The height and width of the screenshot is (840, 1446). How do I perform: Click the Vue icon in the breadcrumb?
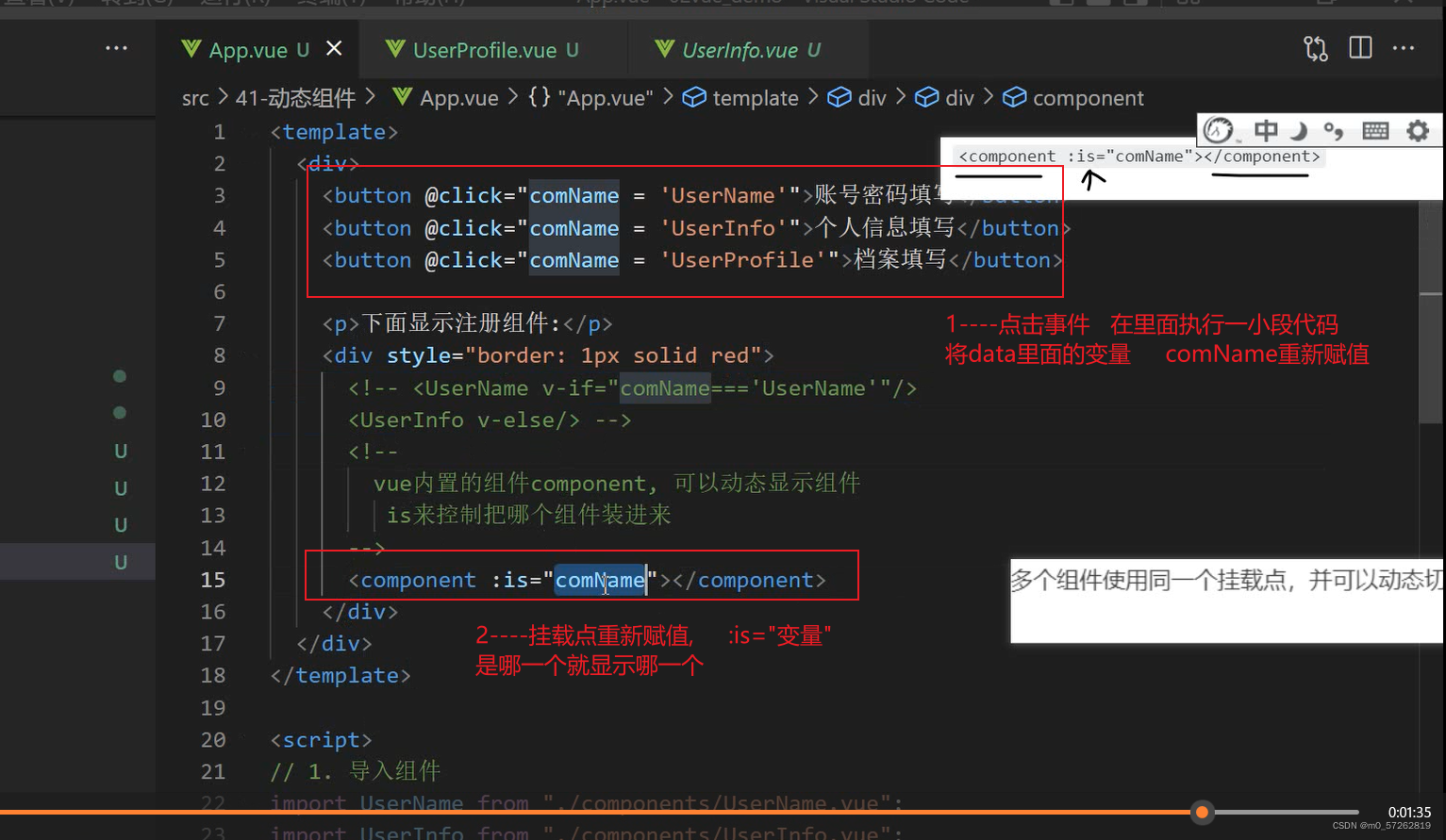click(402, 97)
